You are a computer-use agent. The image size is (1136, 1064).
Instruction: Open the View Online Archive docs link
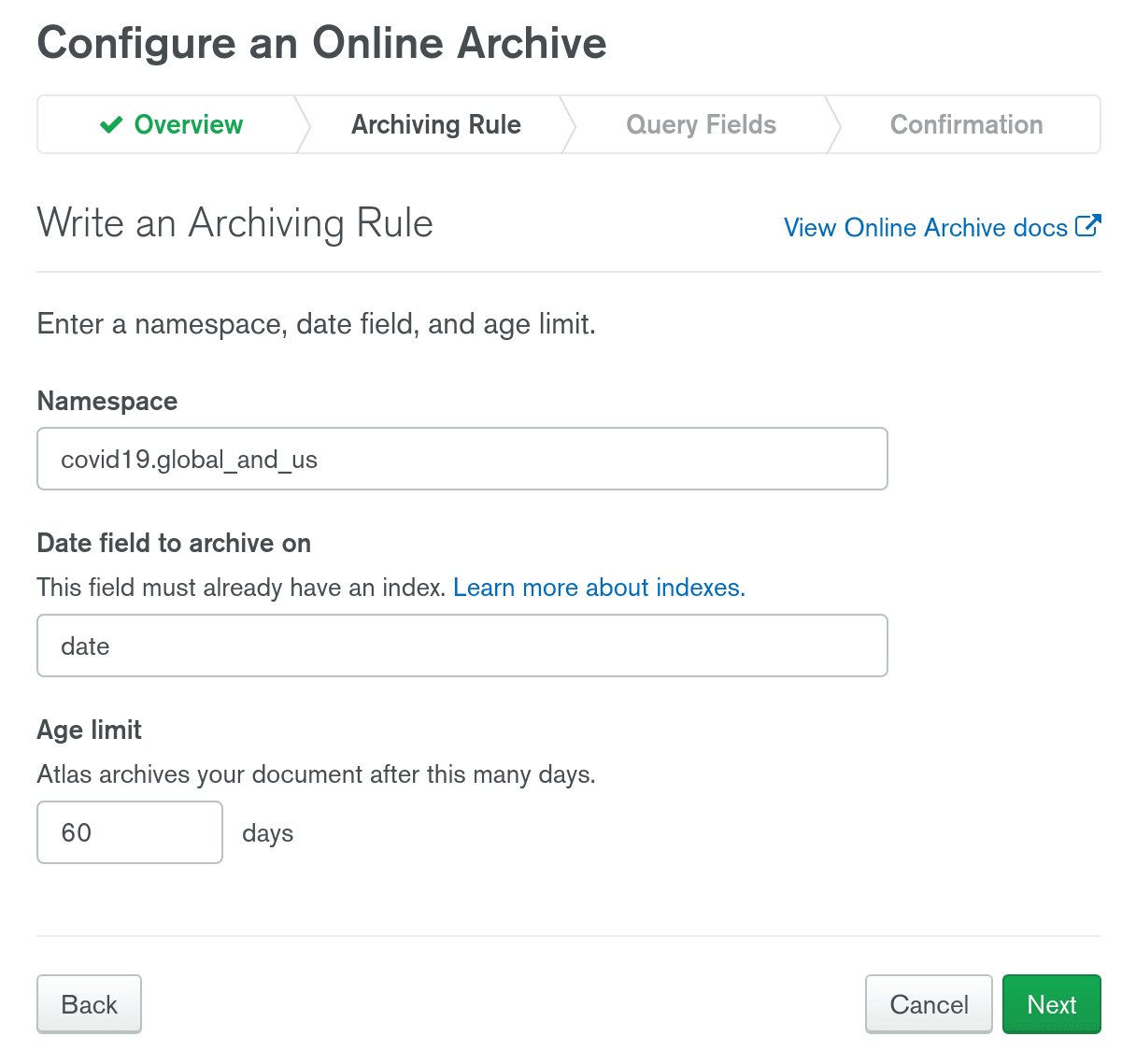pos(925,228)
